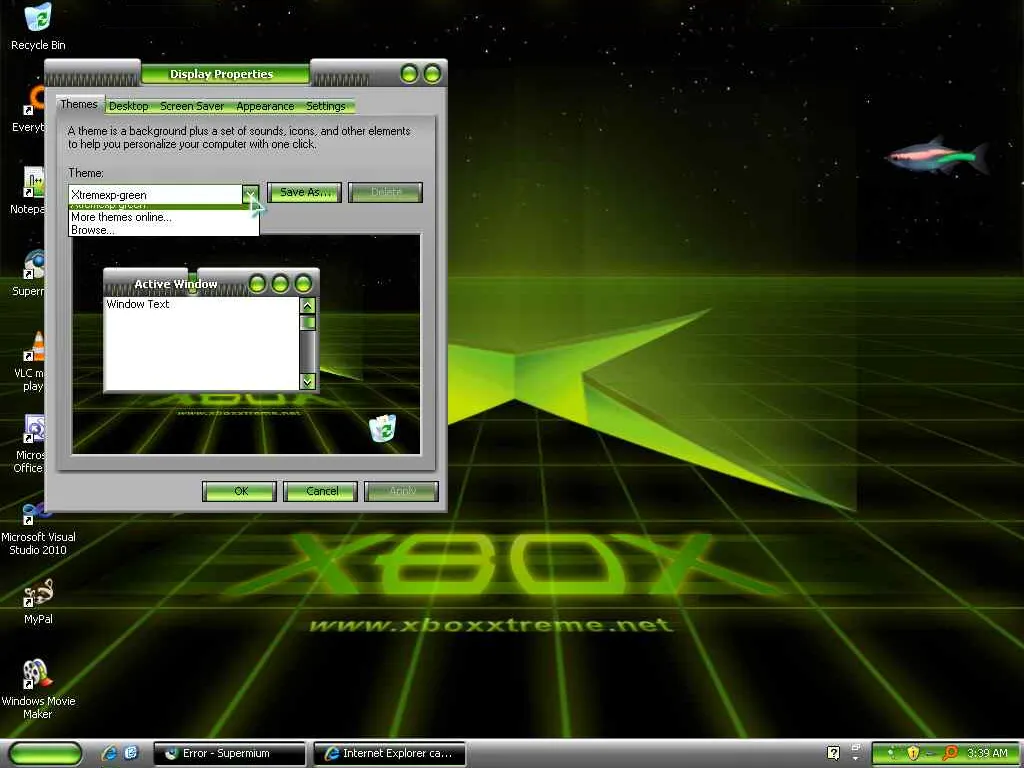Select the Supermium desktop shortcut

coord(29,274)
